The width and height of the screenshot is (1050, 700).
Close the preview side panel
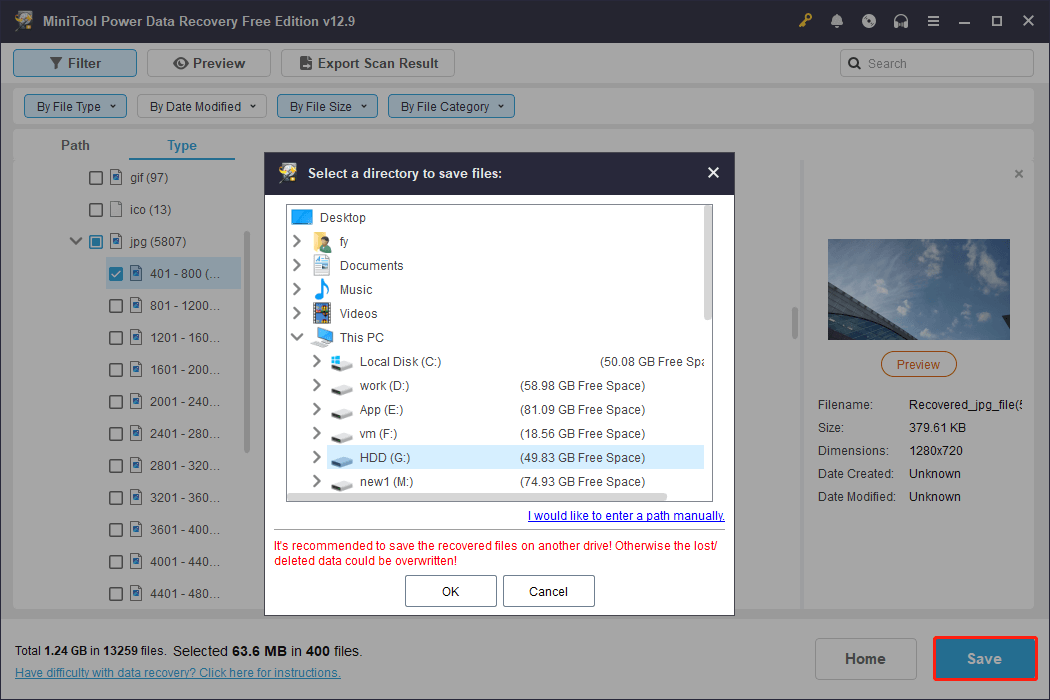(1019, 174)
